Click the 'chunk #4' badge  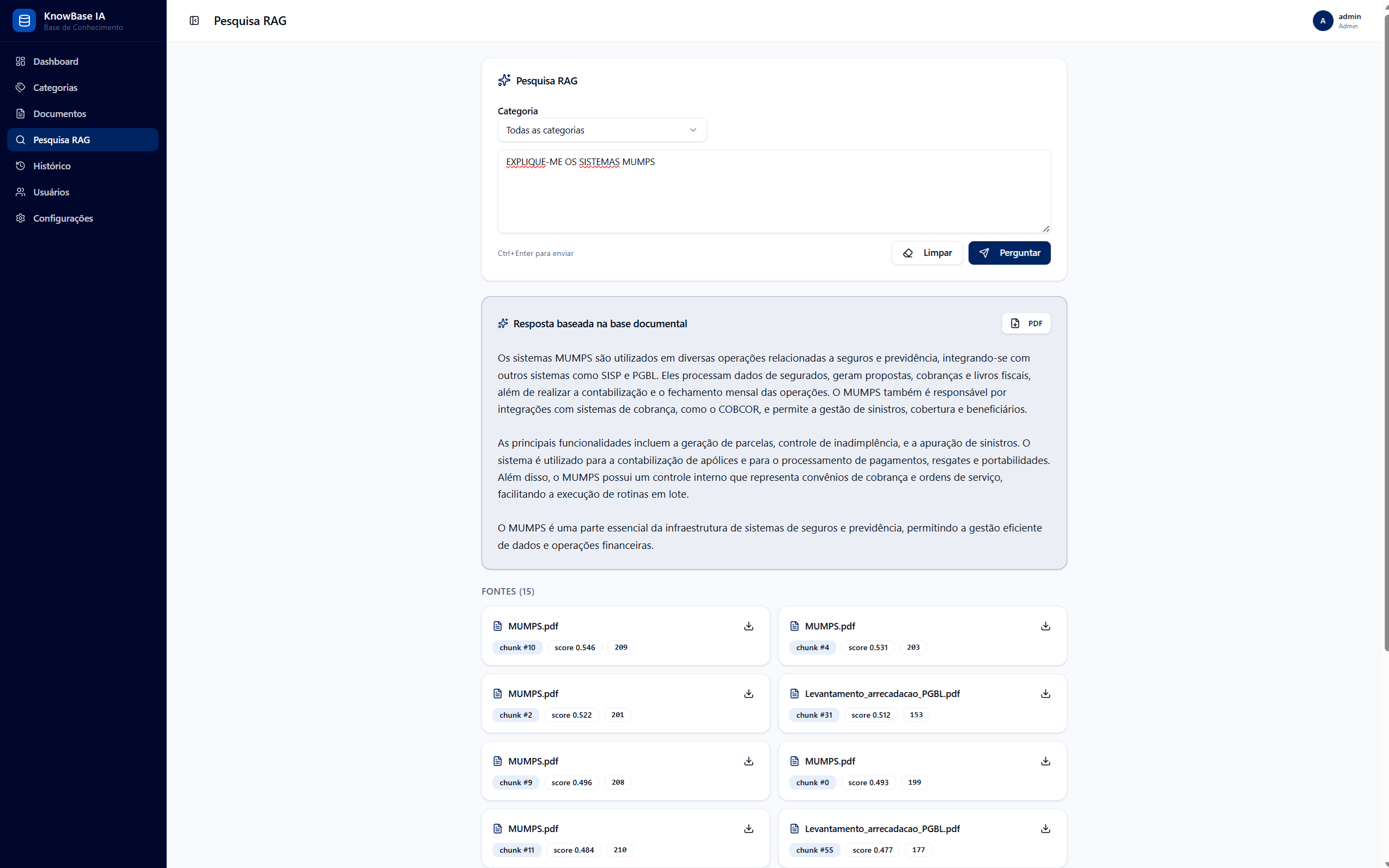click(813, 647)
